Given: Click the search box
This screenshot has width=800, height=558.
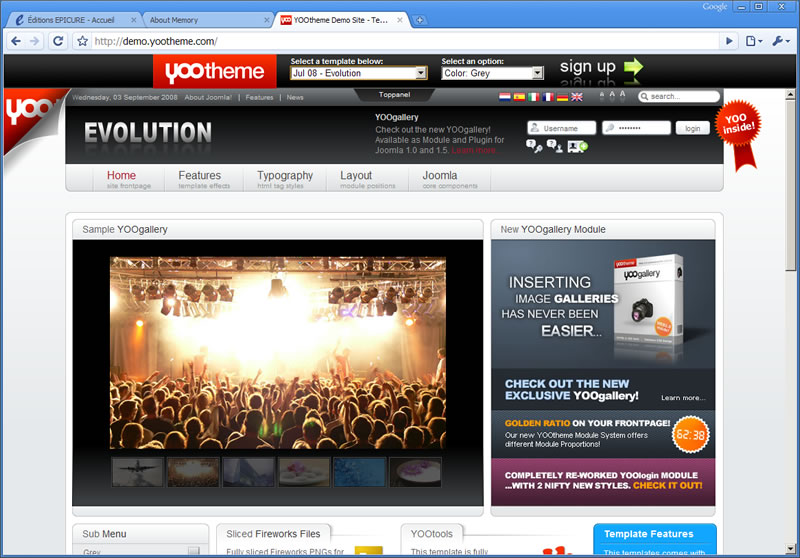Looking at the screenshot, I should click(679, 96).
